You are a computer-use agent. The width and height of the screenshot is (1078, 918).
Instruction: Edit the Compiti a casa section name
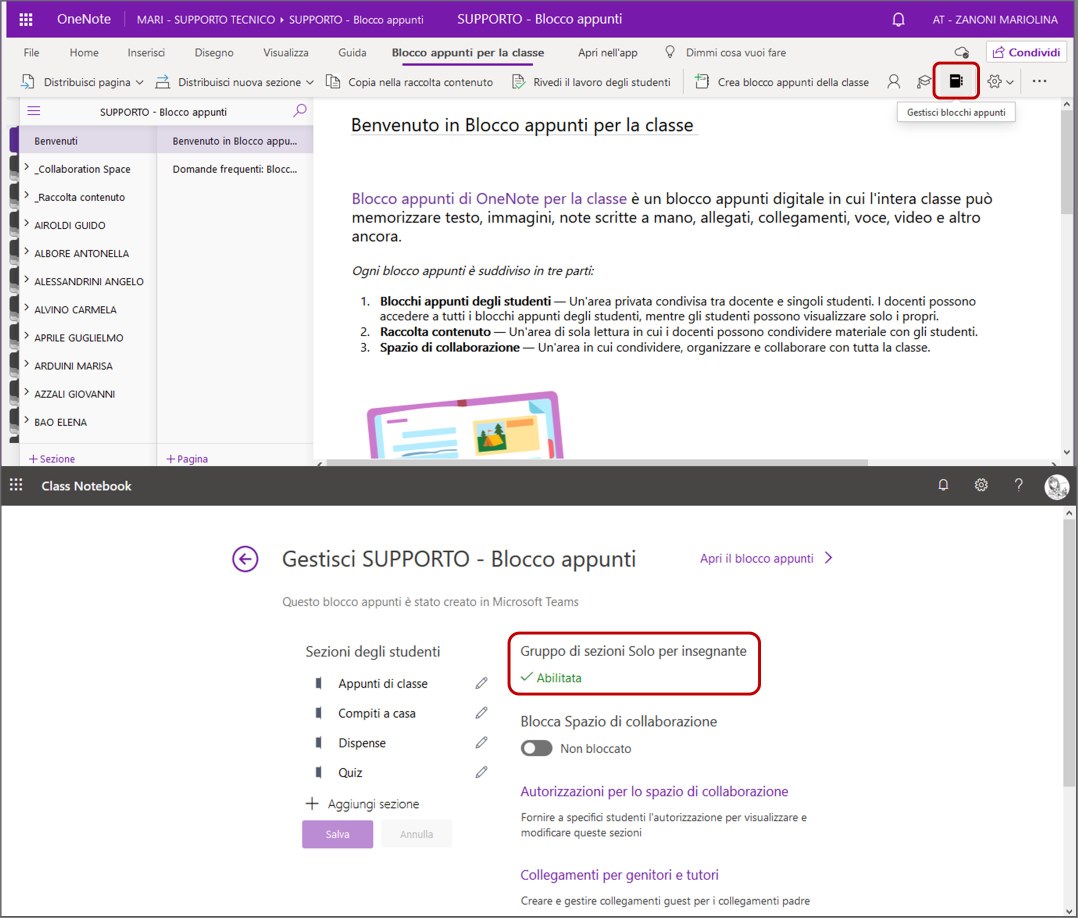coord(481,713)
